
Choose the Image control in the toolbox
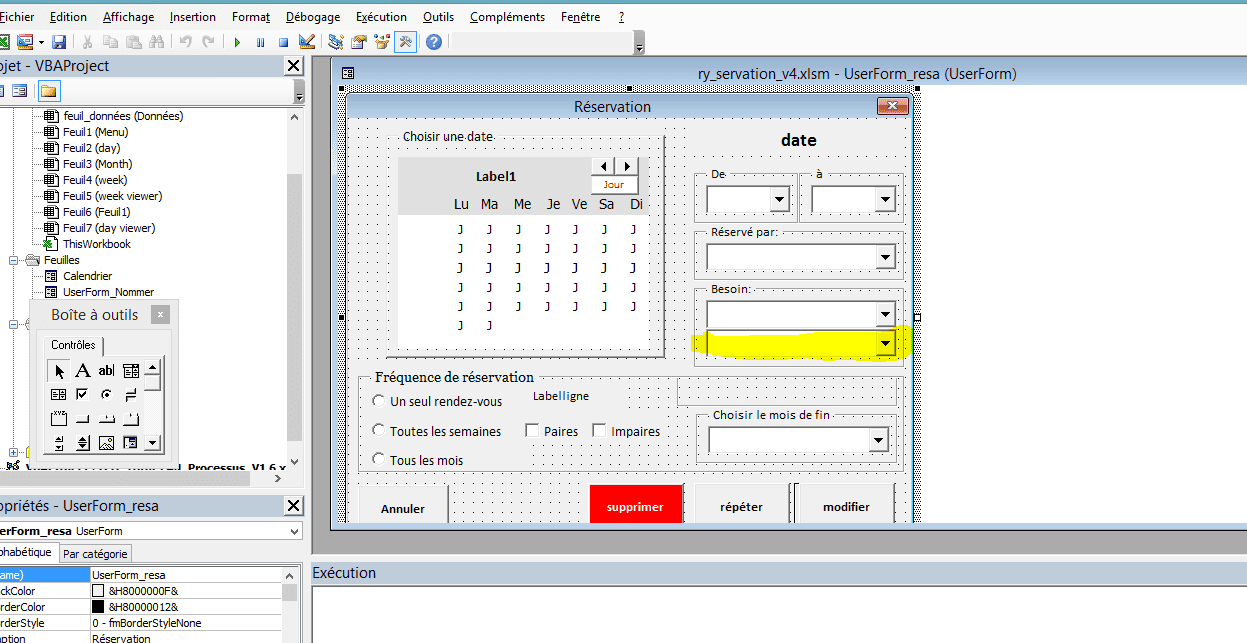[x=106, y=442]
